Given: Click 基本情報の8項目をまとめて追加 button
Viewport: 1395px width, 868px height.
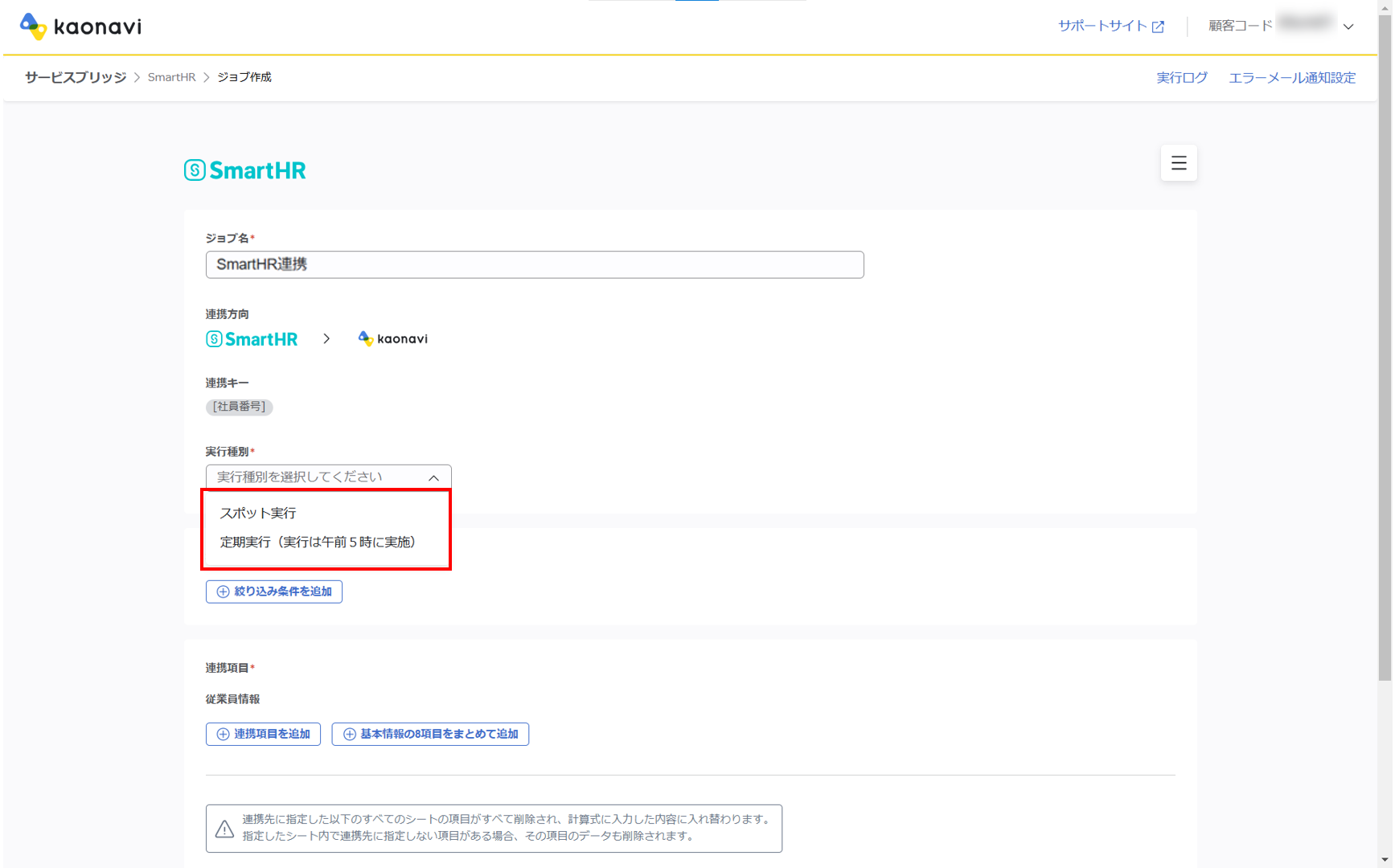Looking at the screenshot, I should point(430,734).
